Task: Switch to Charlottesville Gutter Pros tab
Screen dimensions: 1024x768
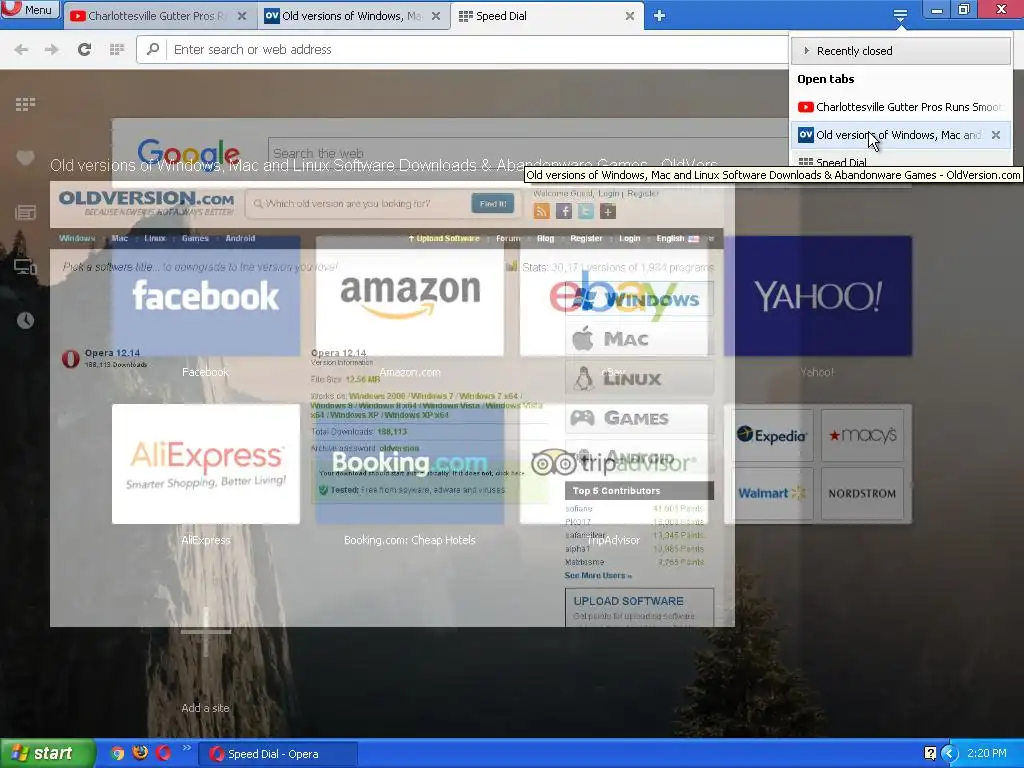Action: [159, 16]
